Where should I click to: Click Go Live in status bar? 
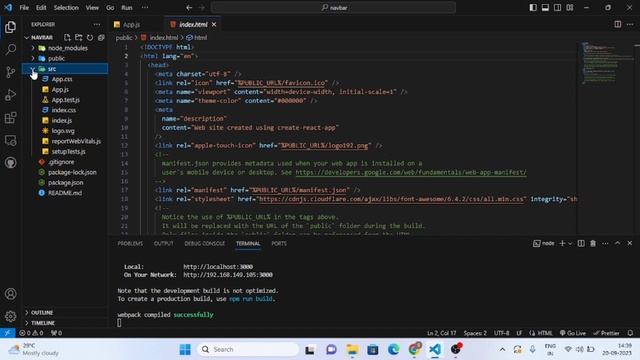(573, 333)
